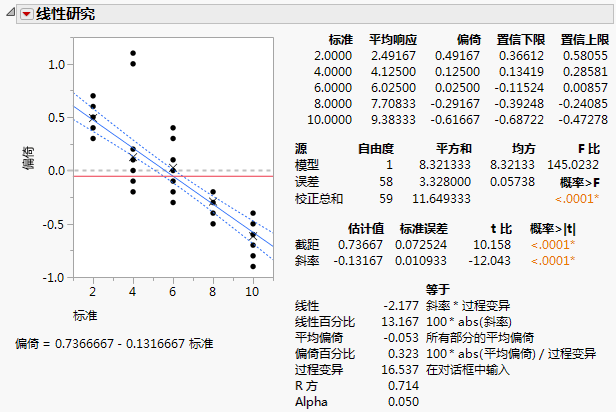The height and width of the screenshot is (412, 616).
Task: Click the regression equation below the plot
Action: tap(114, 344)
